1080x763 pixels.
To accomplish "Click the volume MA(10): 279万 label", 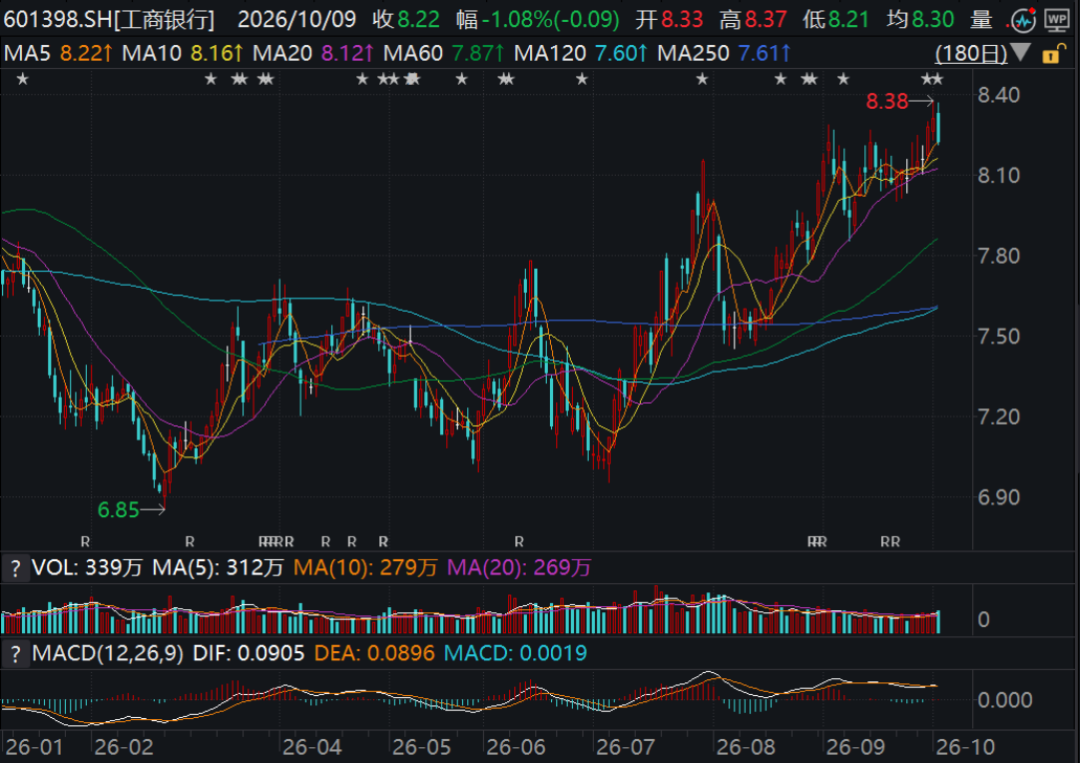I will (365, 568).
